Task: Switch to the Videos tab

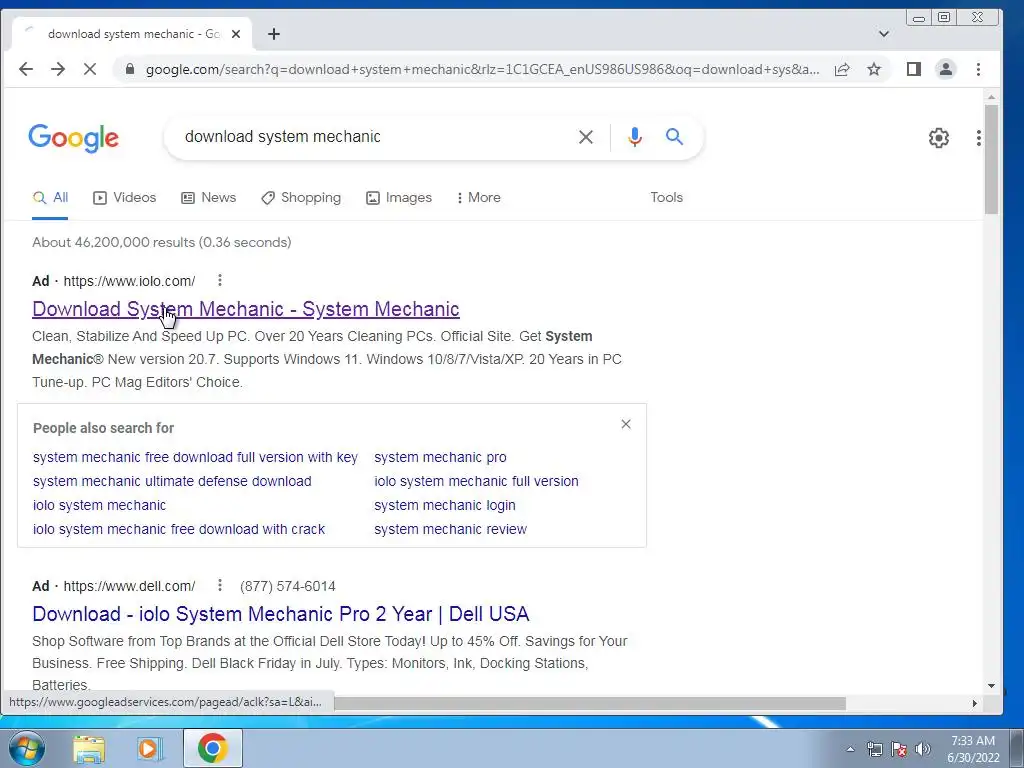Action: (x=125, y=197)
